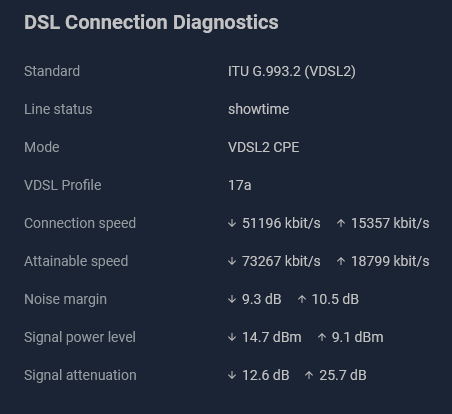Click the Noise margin upload arrow icon
452x414 pixels.
coord(302,299)
